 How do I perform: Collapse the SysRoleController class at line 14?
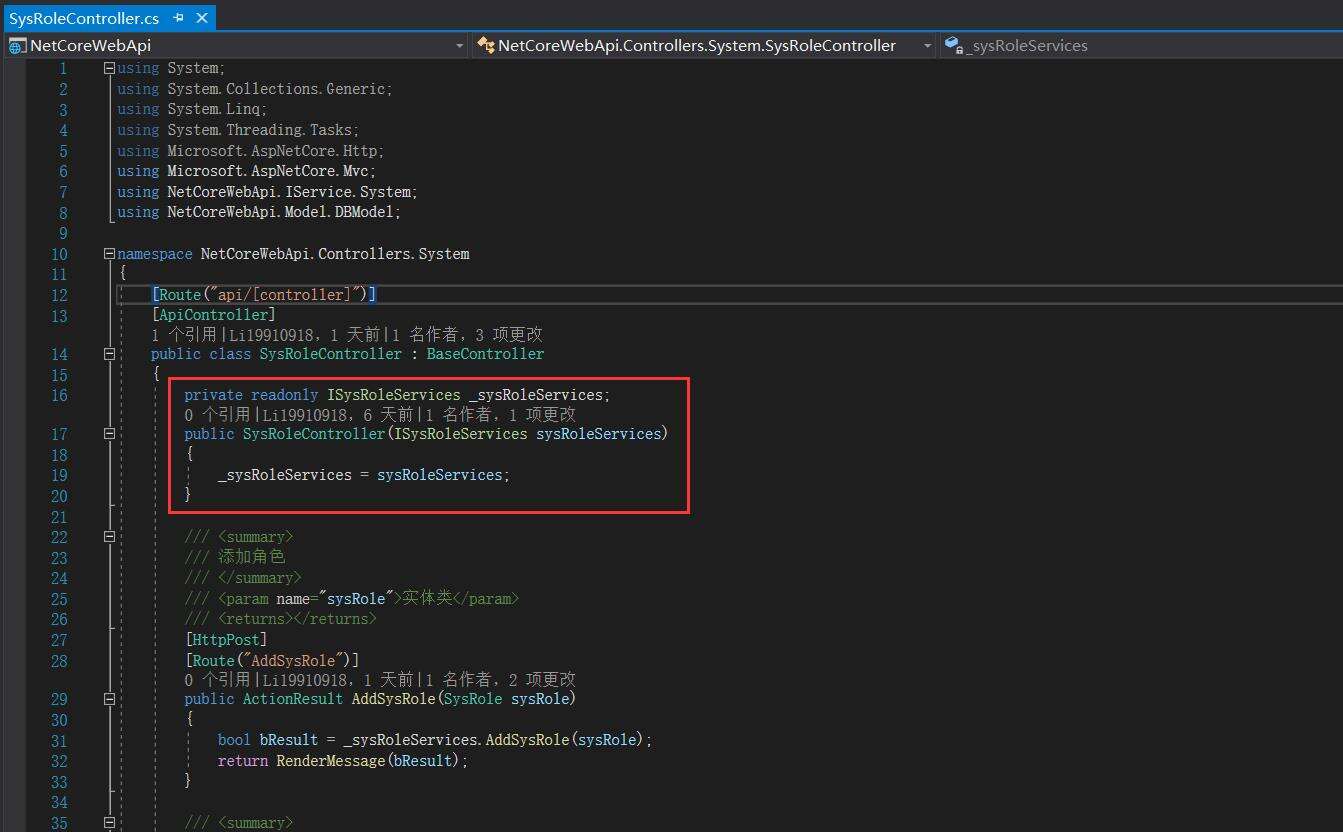109,354
